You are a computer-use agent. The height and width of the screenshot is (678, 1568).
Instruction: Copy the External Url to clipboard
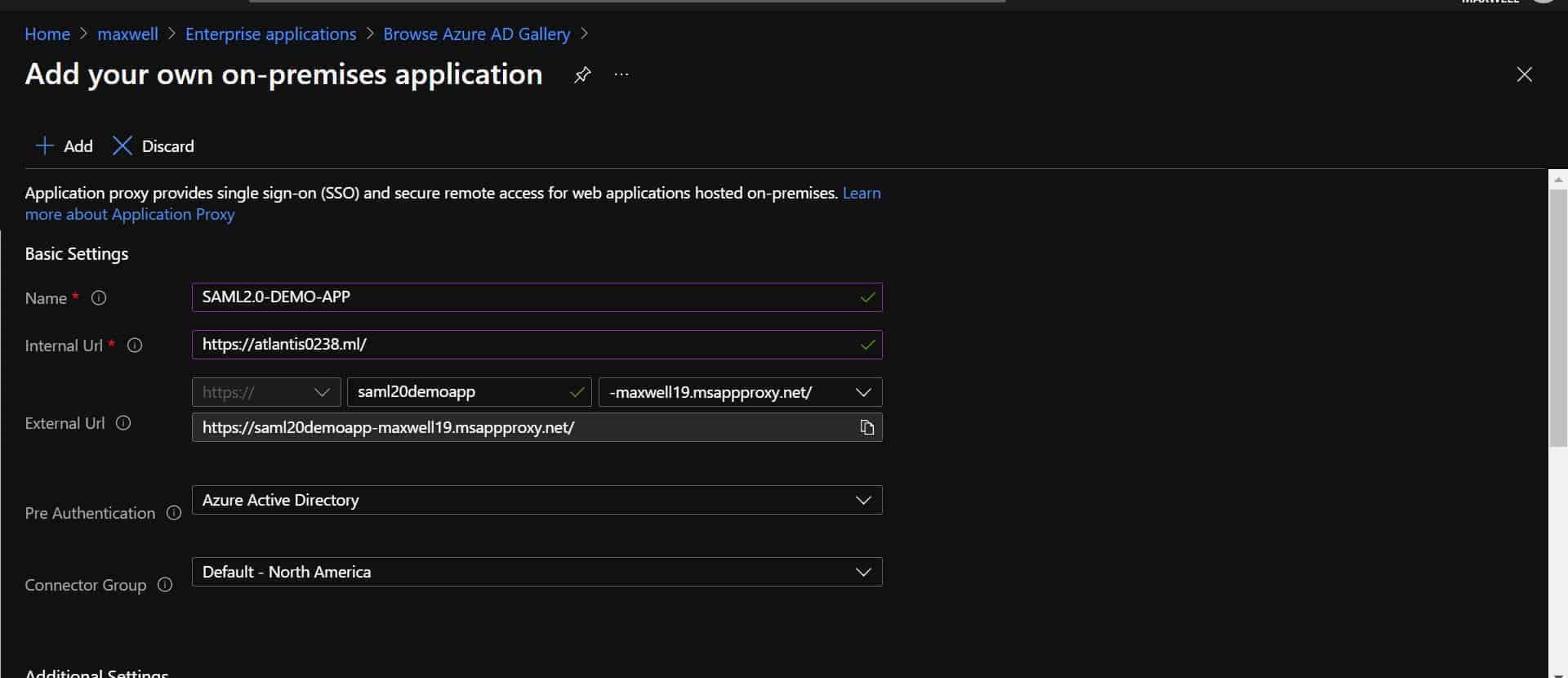click(x=866, y=427)
